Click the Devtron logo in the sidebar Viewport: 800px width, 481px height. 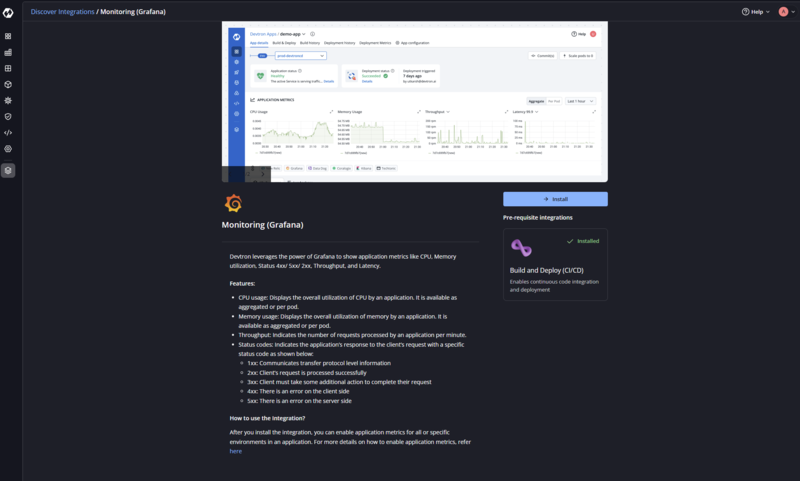point(8,13)
